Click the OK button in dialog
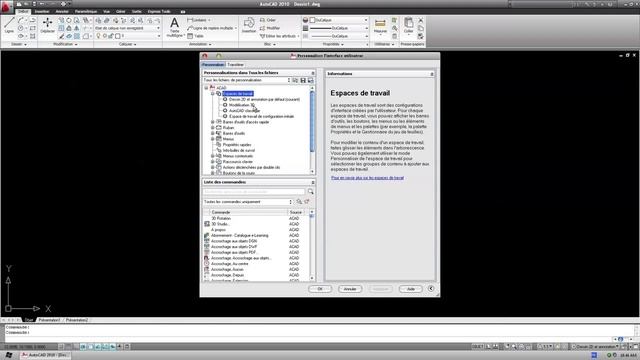640x360 pixels. 320,289
